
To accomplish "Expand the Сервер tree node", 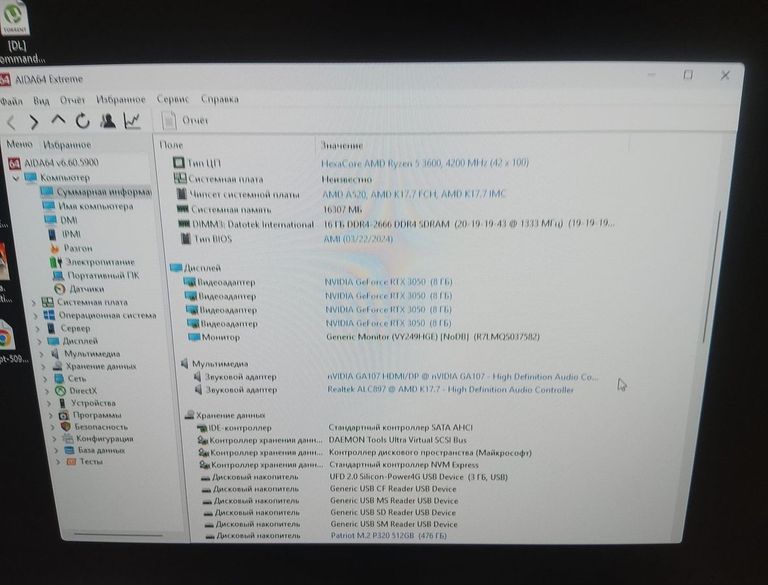I will [x=37, y=329].
